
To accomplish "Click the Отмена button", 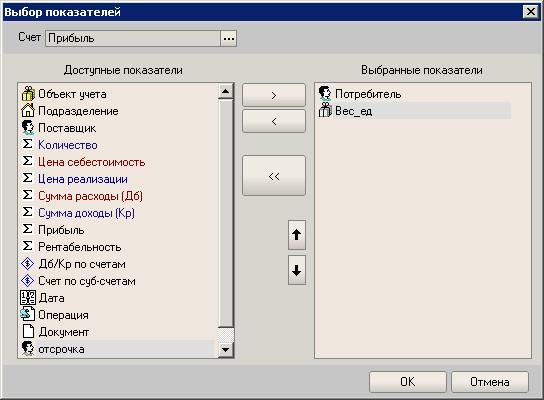I will 490,382.
